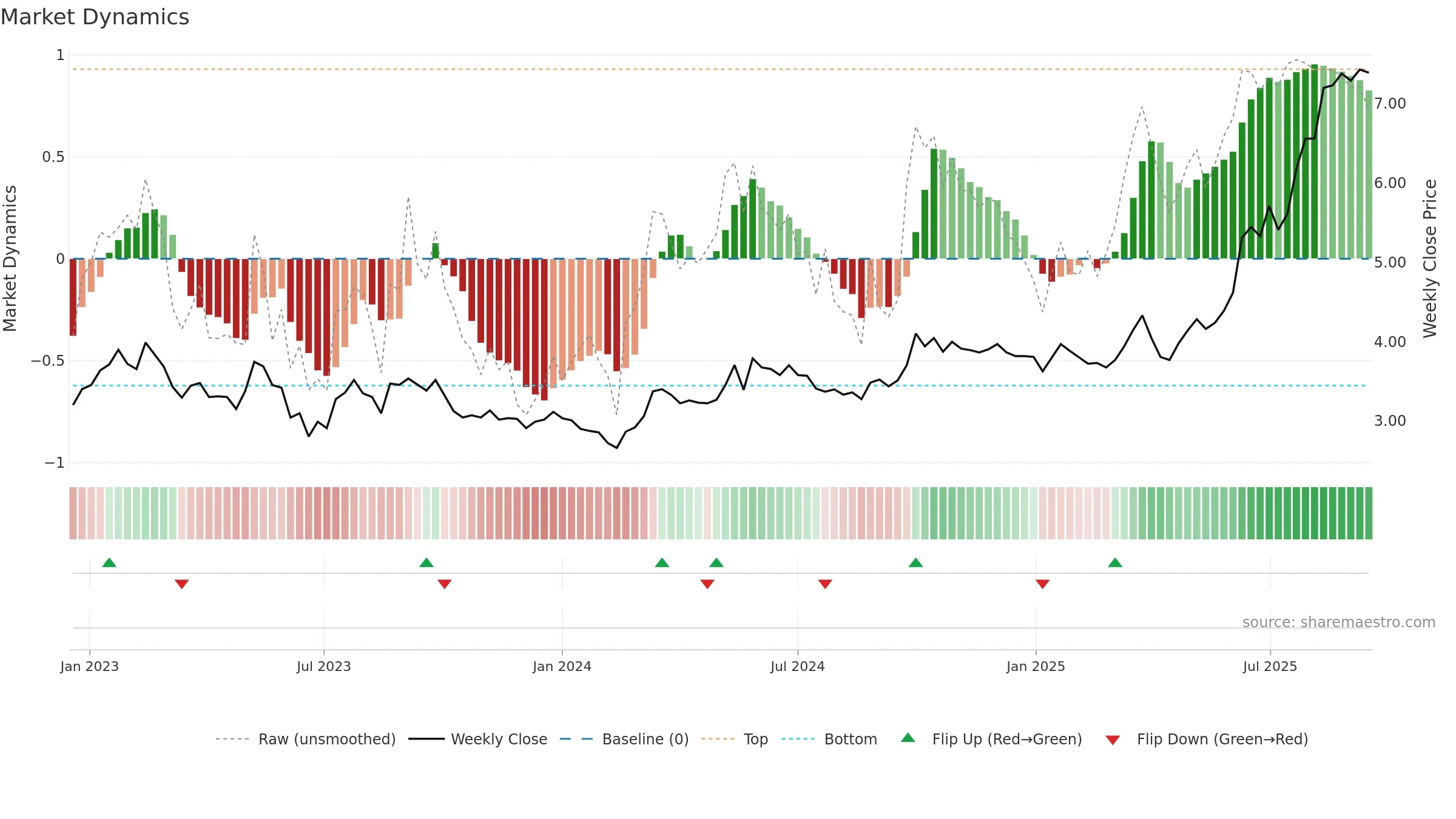The height and width of the screenshot is (819, 1456).
Task: Click the Jul 2024 axis label
Action: pyautogui.click(x=798, y=666)
